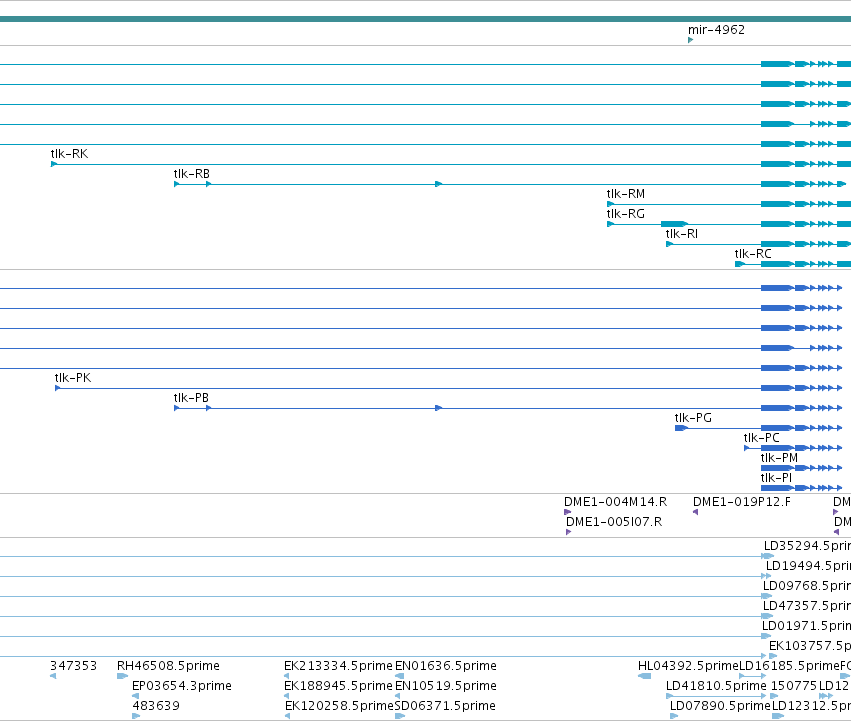This screenshot has width=851, height=721.
Task: Click the EN10519.5prime EST label
Action: pos(446,686)
